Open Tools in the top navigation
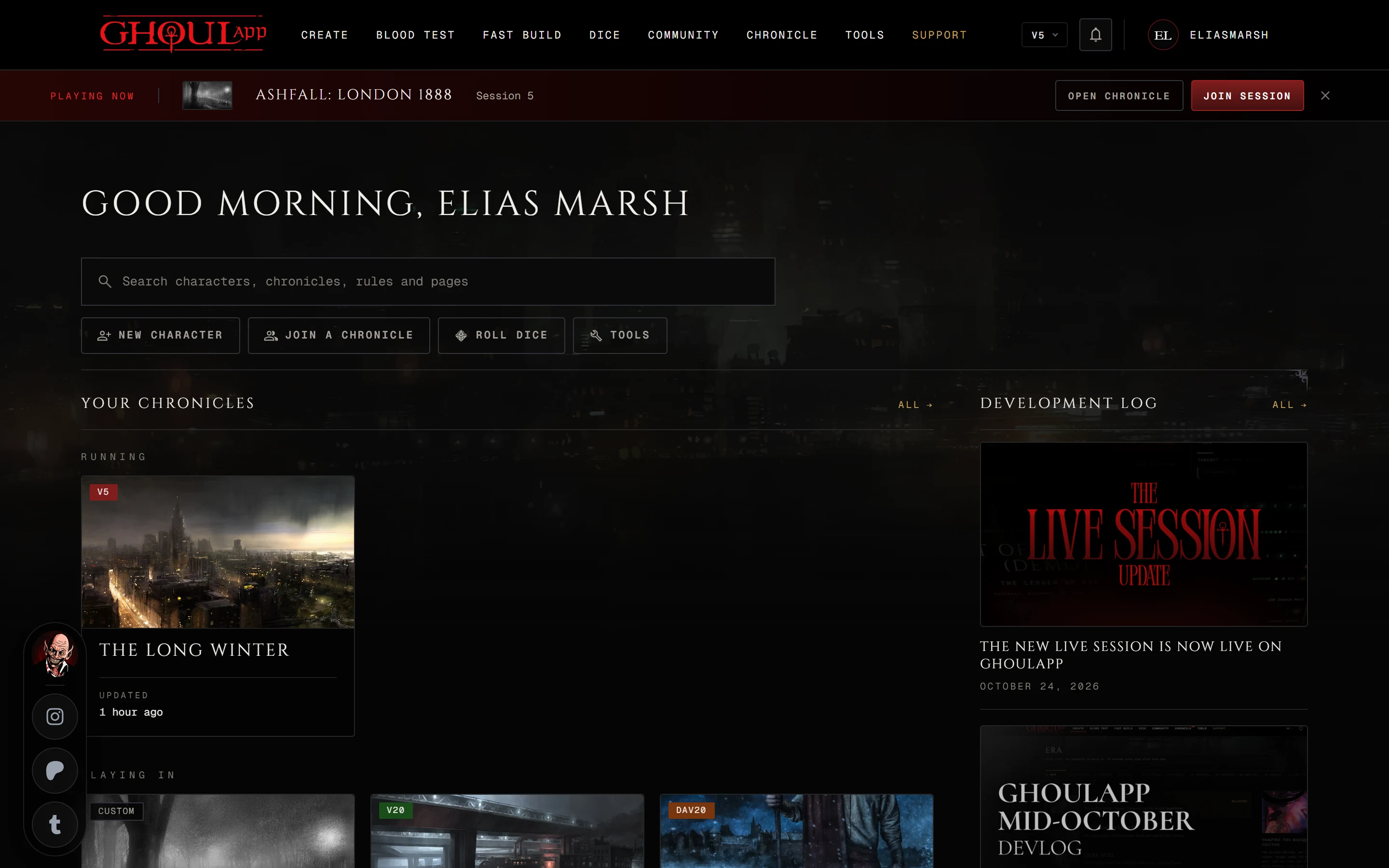Screen dimensions: 1389x868 (864, 35)
